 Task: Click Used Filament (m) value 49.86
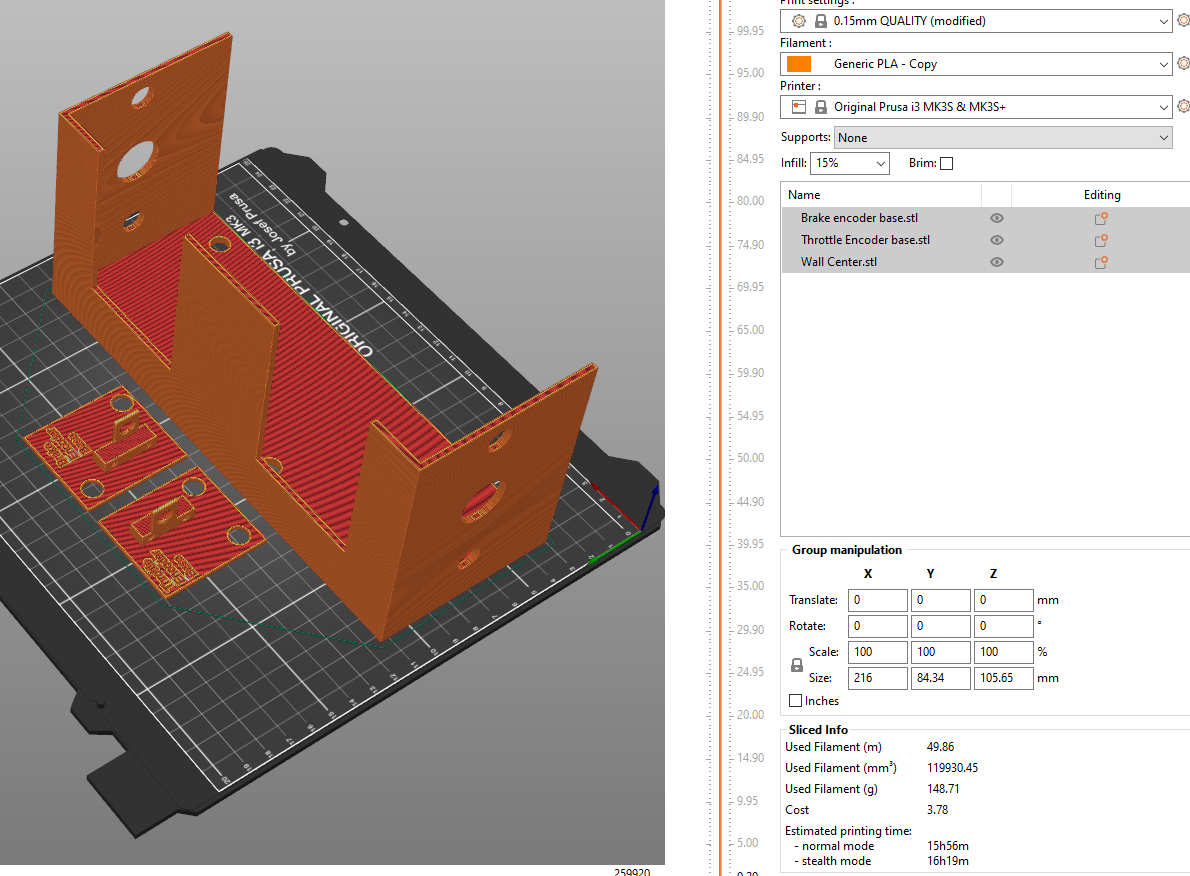point(940,747)
